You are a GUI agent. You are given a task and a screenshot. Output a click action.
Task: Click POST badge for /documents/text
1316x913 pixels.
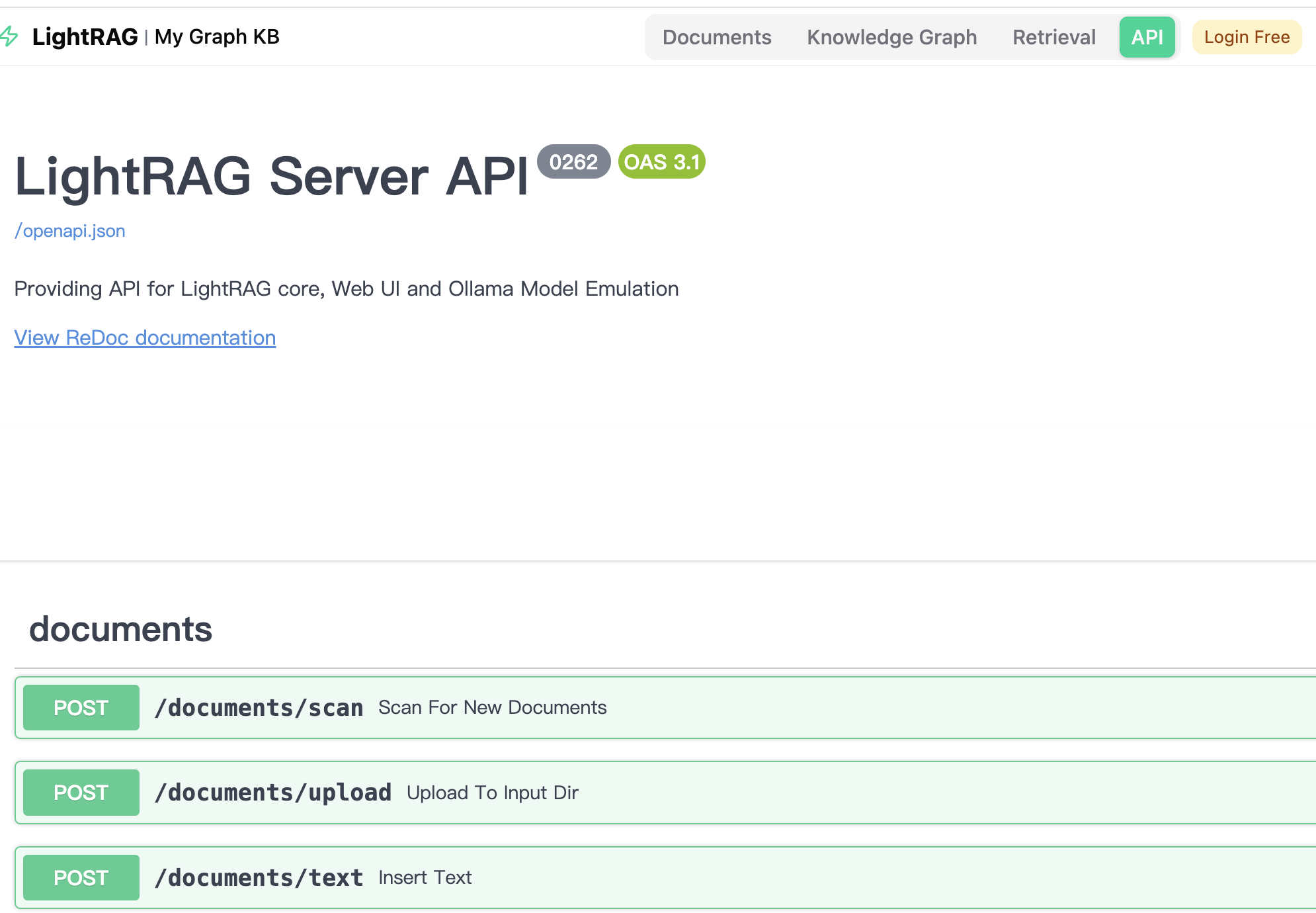(81, 878)
